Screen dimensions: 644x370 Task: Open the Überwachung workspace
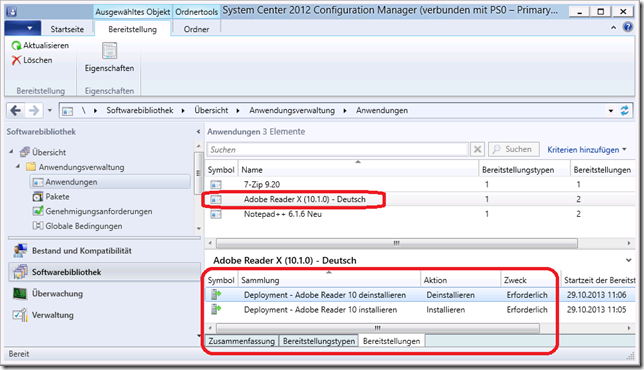coord(105,293)
